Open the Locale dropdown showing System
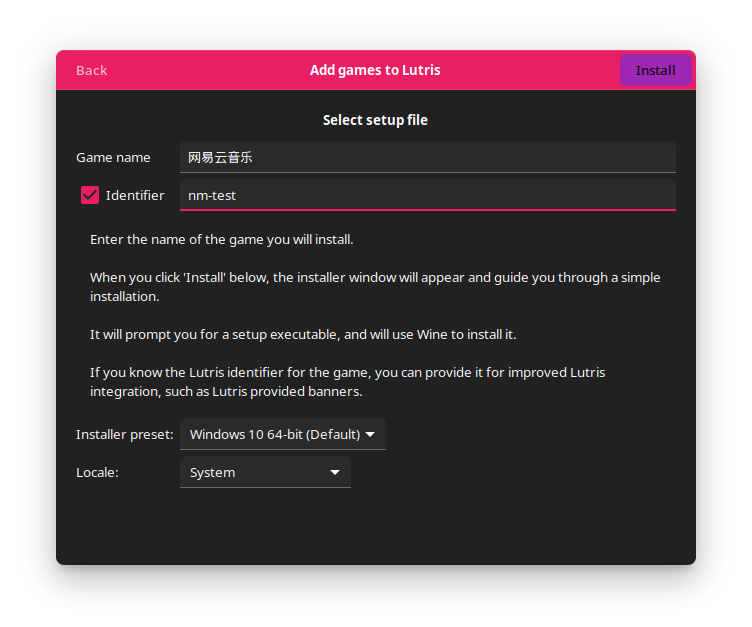The height and width of the screenshot is (627, 752). (x=265, y=473)
